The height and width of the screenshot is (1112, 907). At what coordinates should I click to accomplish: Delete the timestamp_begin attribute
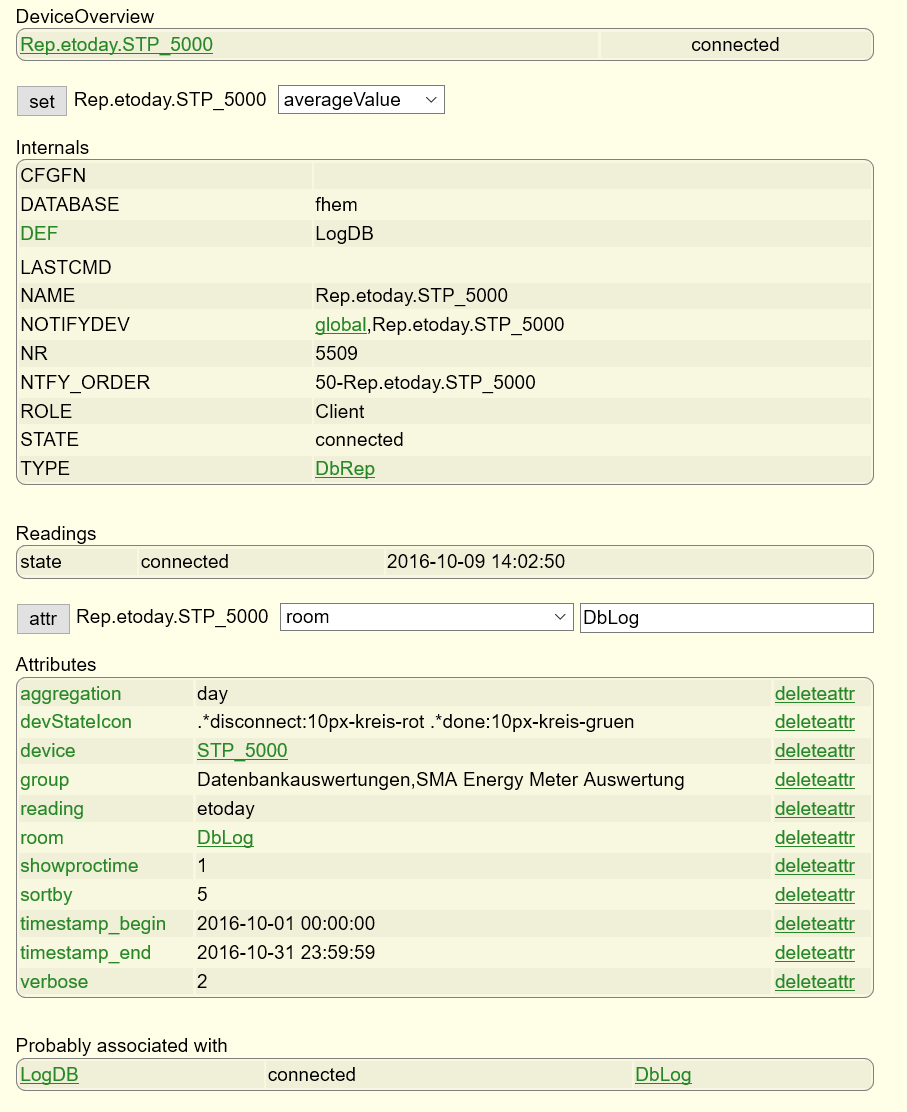814,924
